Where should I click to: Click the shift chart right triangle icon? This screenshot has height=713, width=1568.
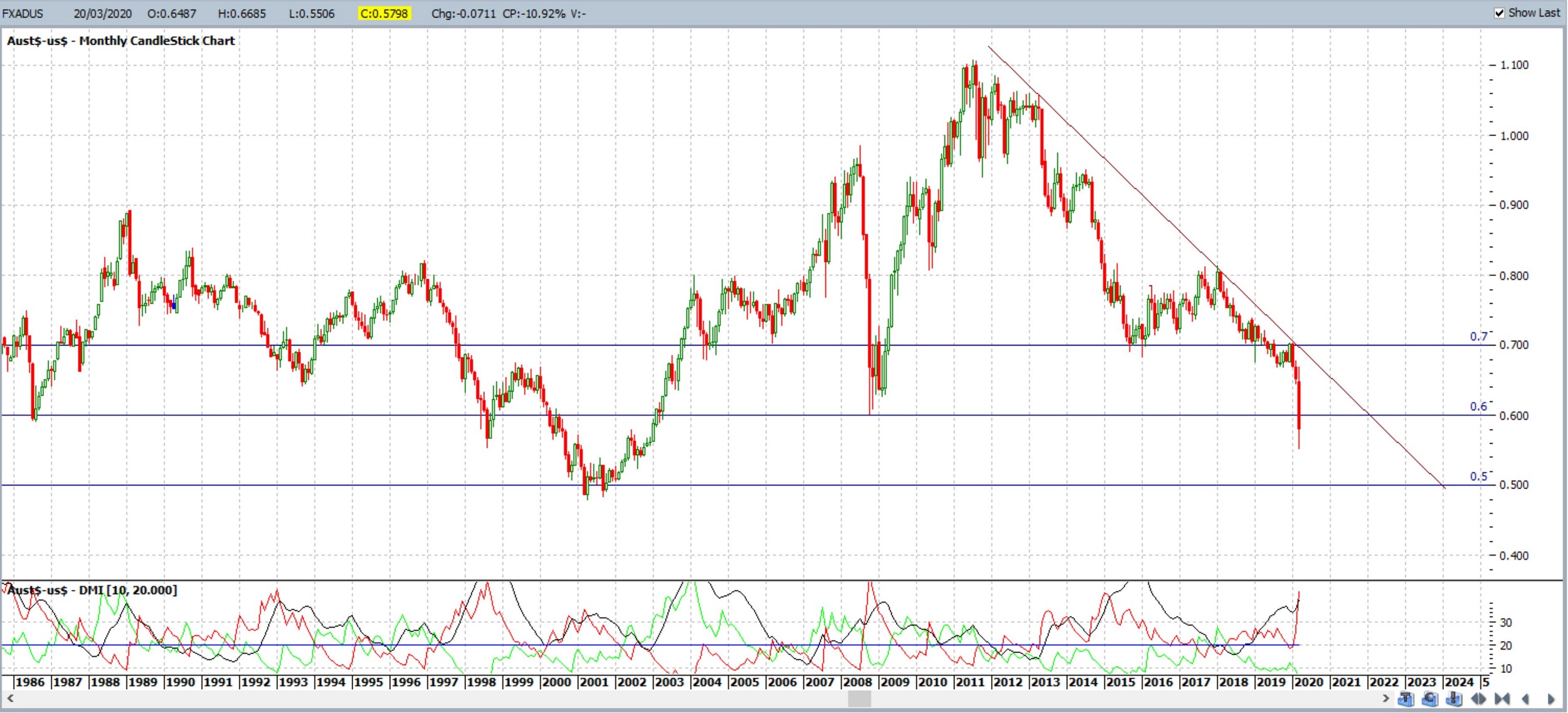[x=1550, y=699]
